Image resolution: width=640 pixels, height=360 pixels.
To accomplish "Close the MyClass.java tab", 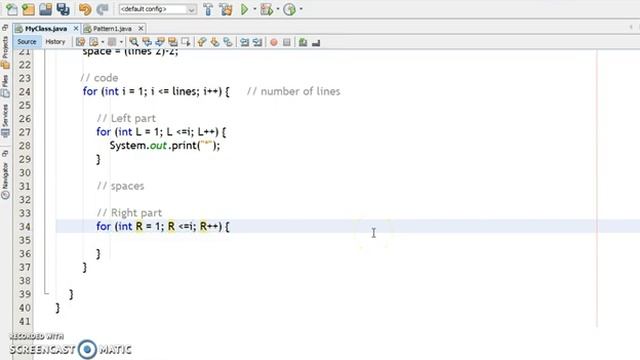I will point(76,29).
